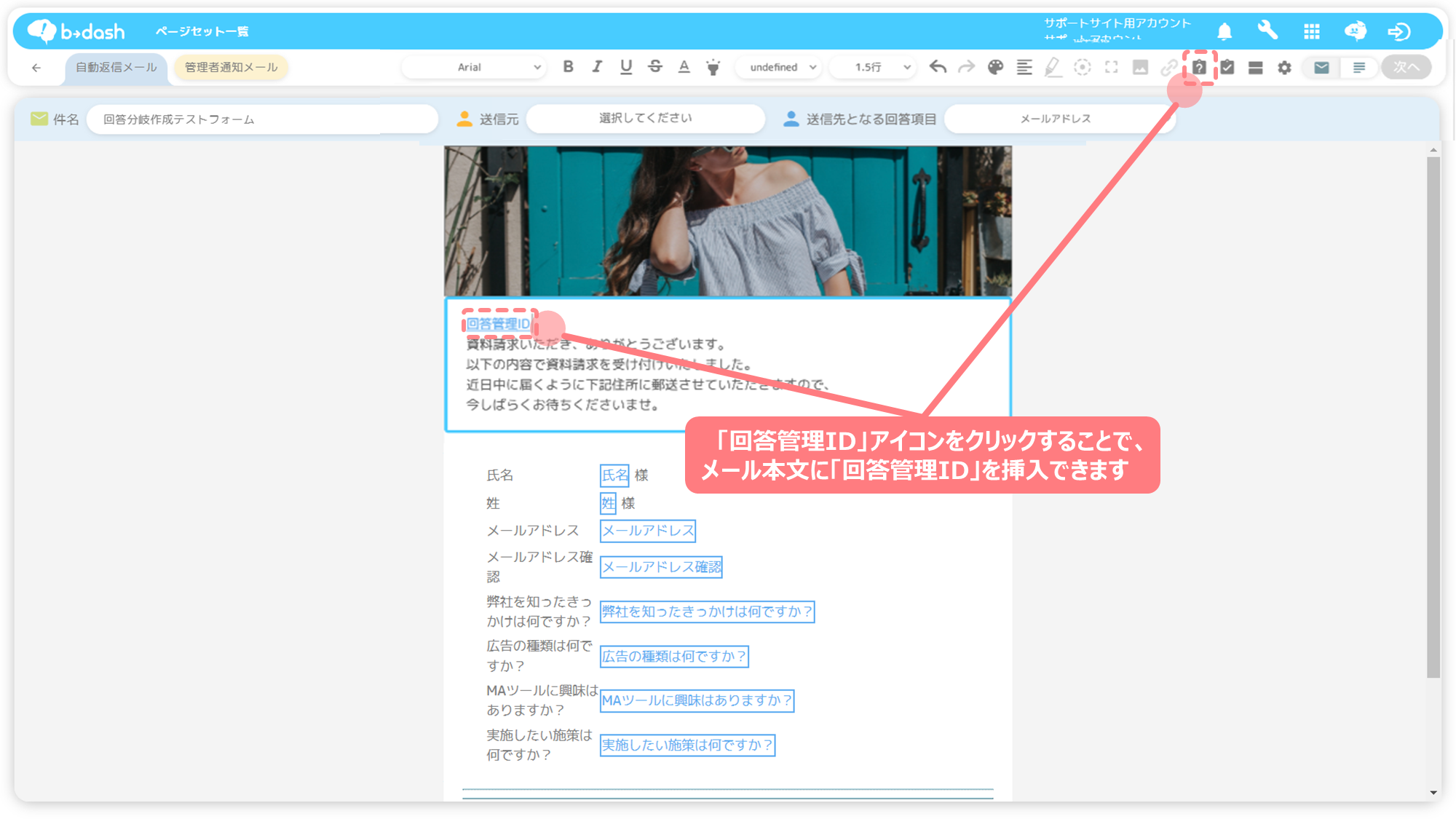The width and height of the screenshot is (1456, 819).
Task: Open the Arial font dropdown
Action: point(475,67)
